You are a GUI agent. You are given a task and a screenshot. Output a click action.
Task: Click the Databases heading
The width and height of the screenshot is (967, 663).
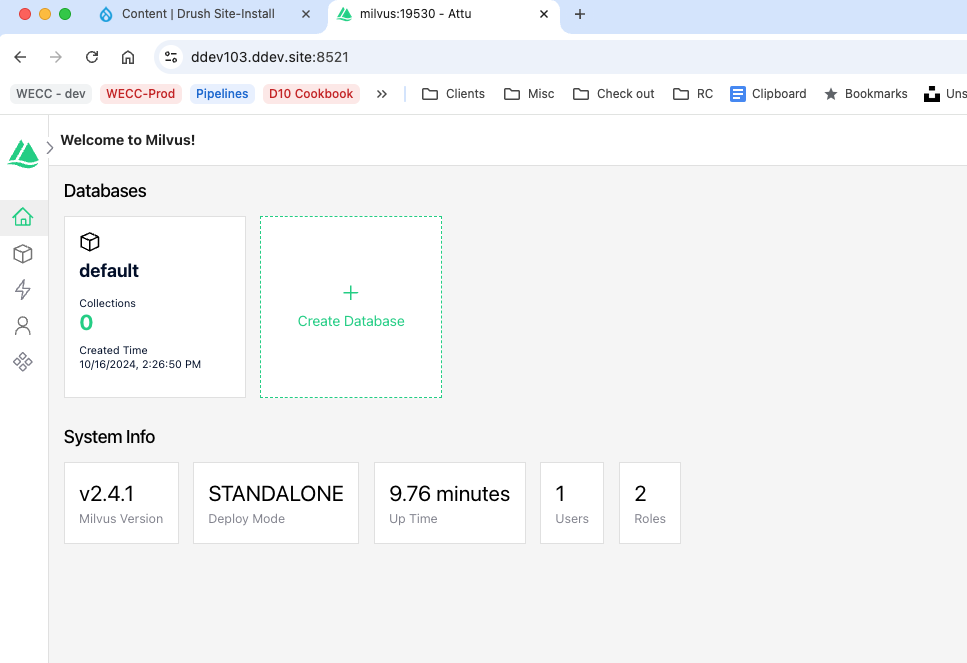(x=105, y=191)
